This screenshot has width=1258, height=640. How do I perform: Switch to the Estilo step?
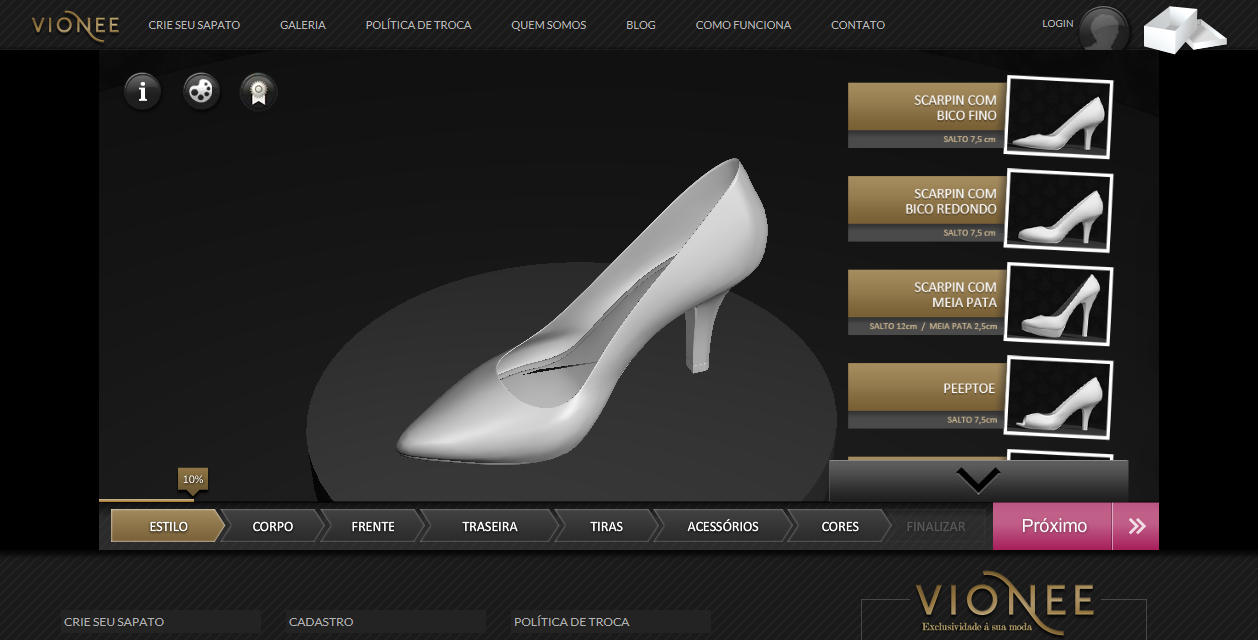[x=168, y=526]
